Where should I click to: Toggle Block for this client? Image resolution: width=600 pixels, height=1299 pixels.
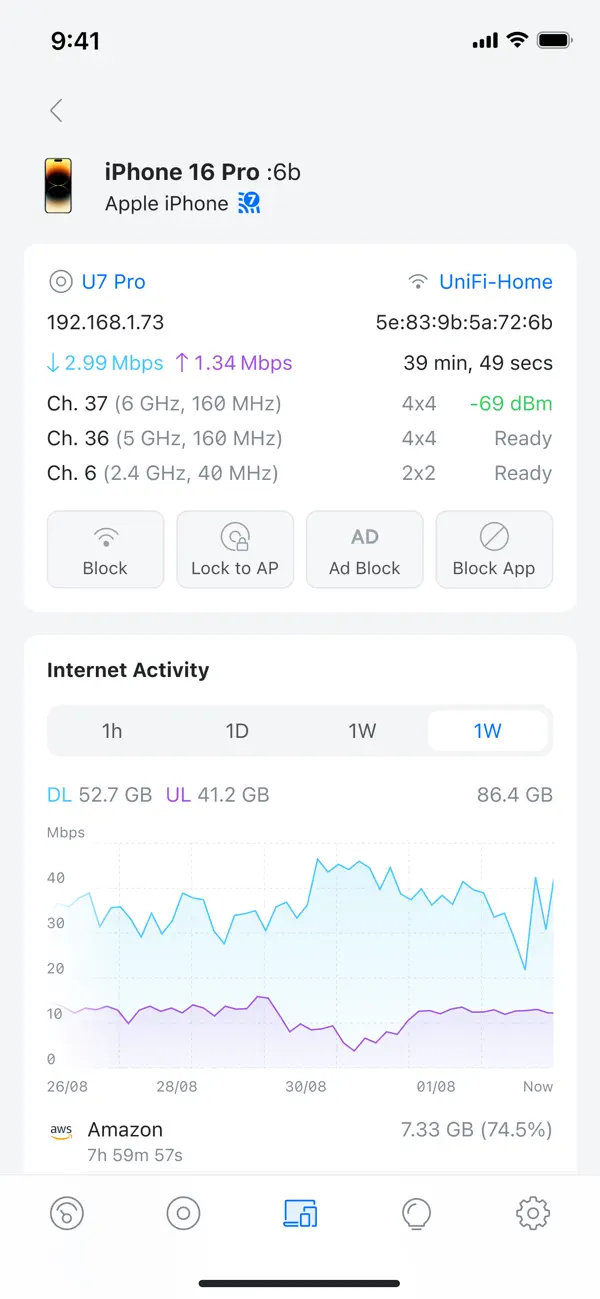click(x=105, y=548)
